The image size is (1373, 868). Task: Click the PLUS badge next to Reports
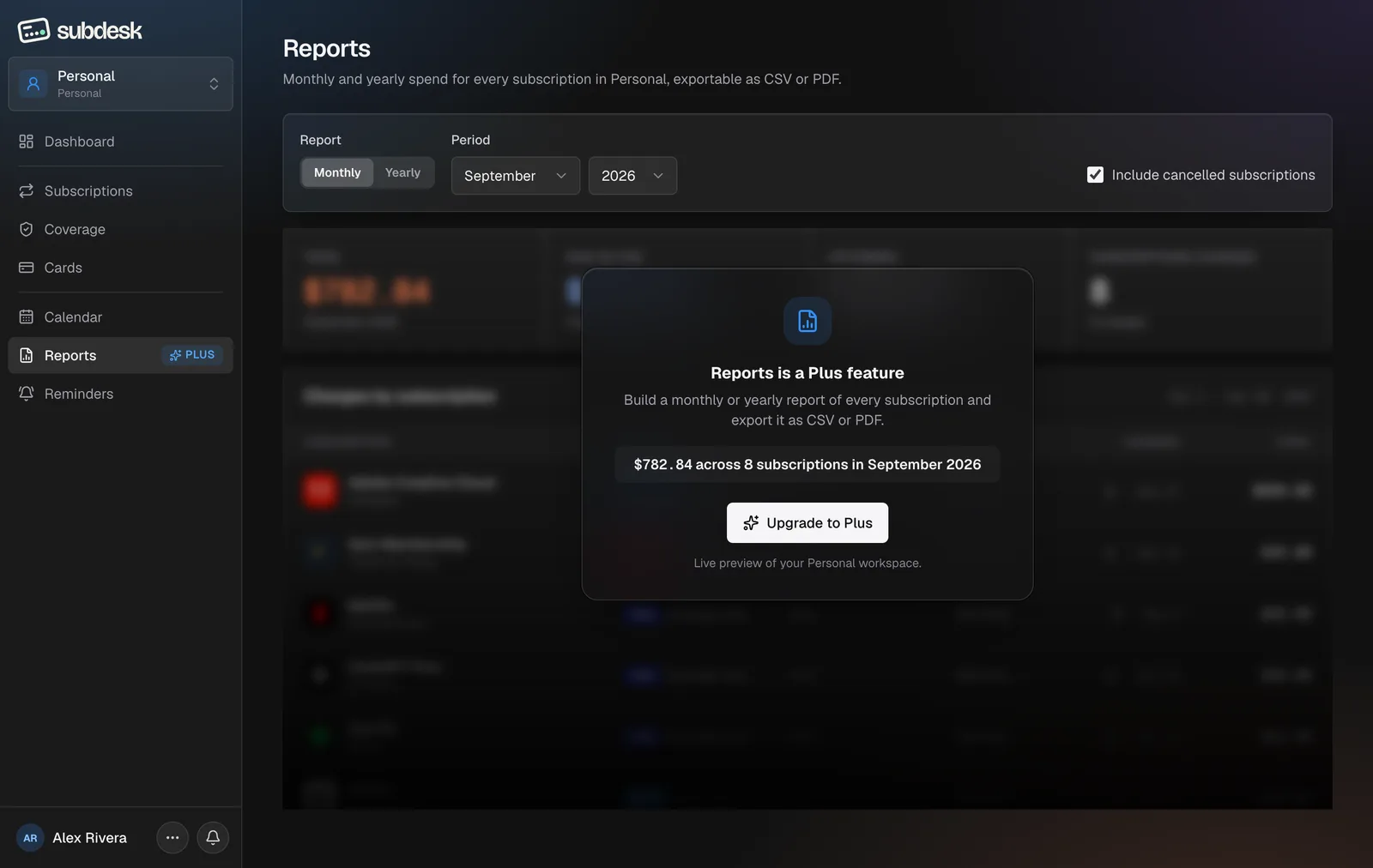192,355
